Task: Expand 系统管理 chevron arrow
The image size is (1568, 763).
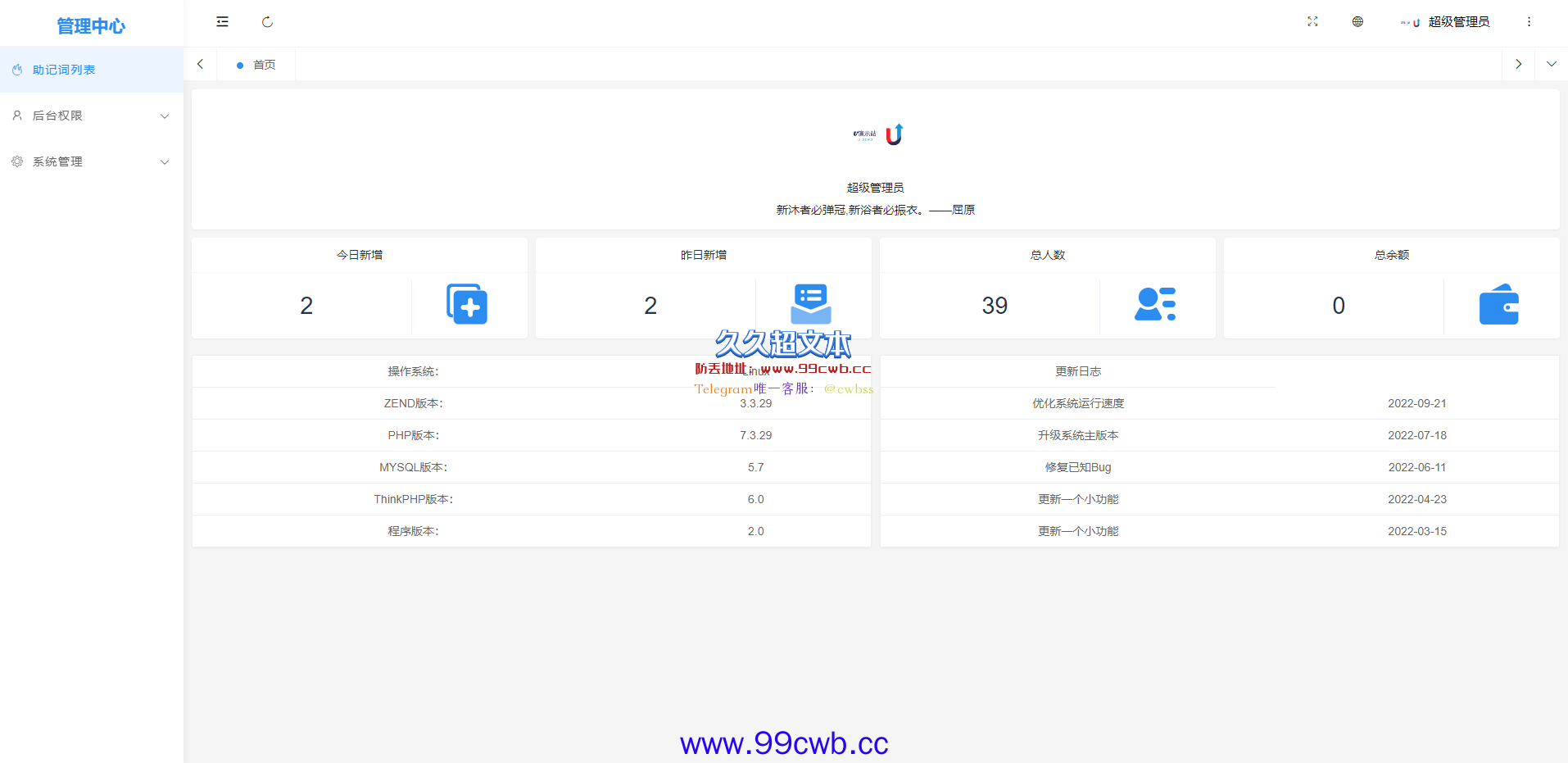Action: [x=165, y=162]
